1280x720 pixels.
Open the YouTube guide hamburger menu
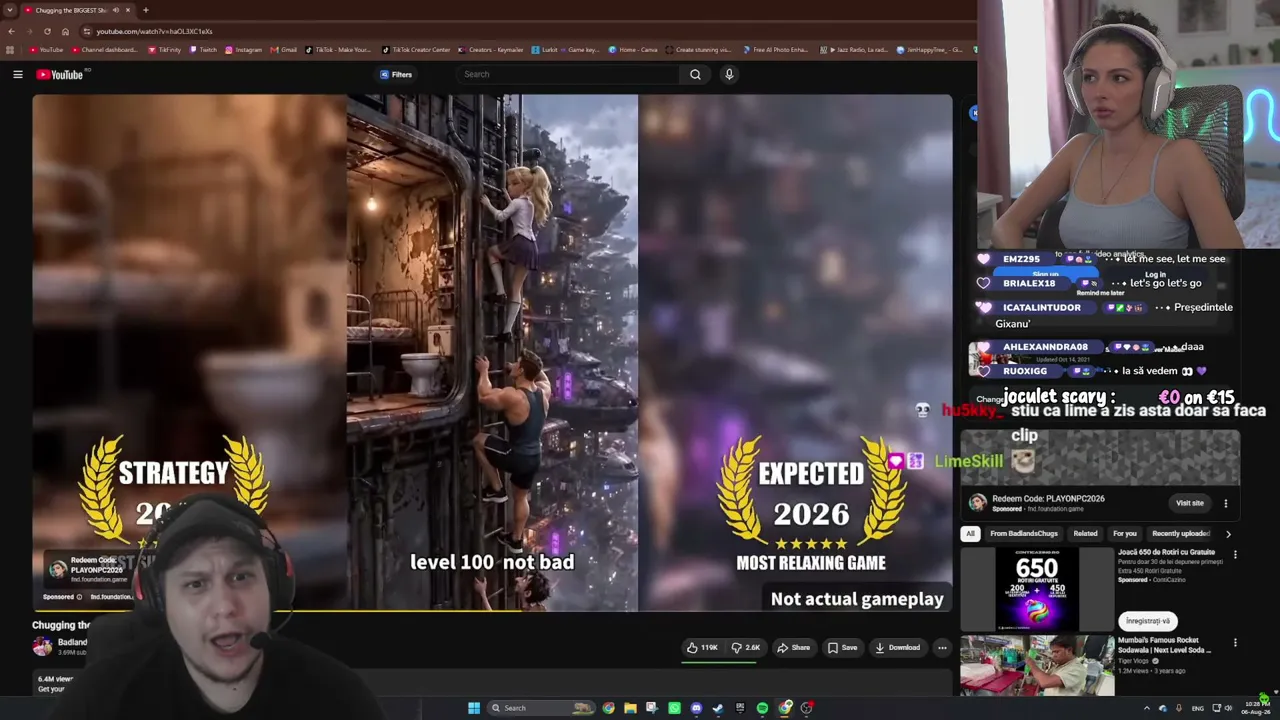[x=17, y=74]
